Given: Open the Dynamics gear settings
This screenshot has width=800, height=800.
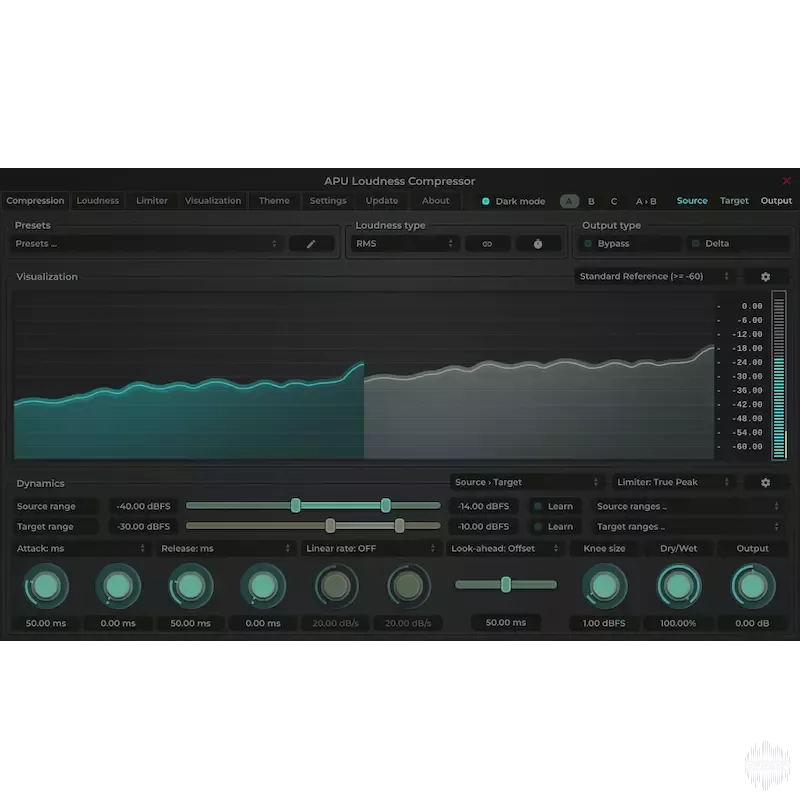Looking at the screenshot, I should (x=765, y=482).
